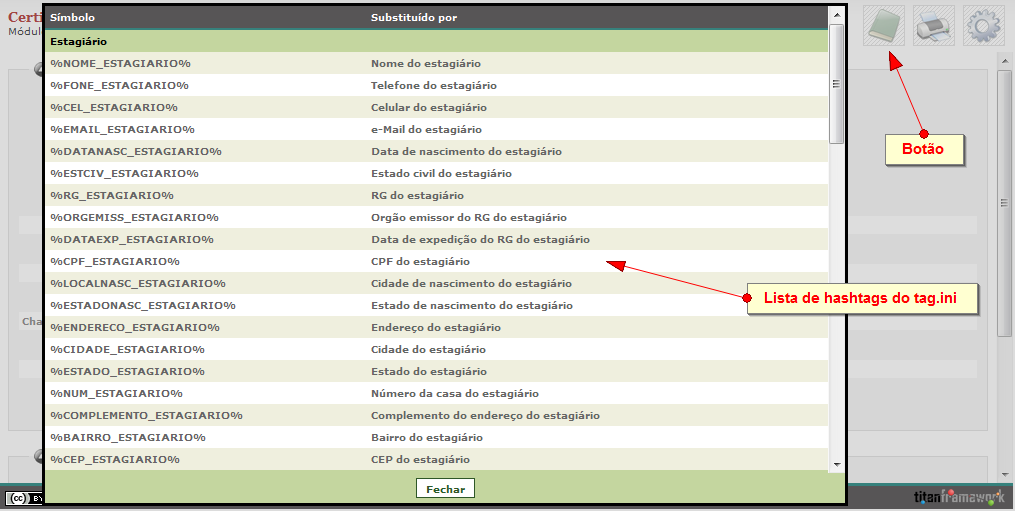Click the page scrollbar thumb on right
This screenshot has height=511, width=1015.
[1004, 203]
